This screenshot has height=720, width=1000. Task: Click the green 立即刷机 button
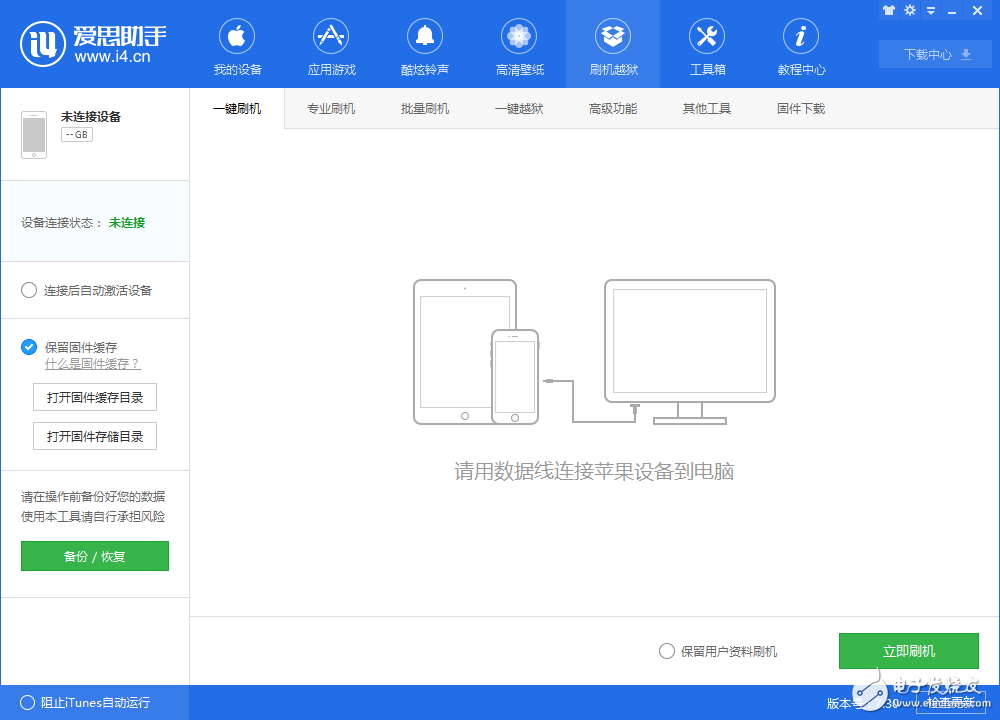tap(908, 650)
